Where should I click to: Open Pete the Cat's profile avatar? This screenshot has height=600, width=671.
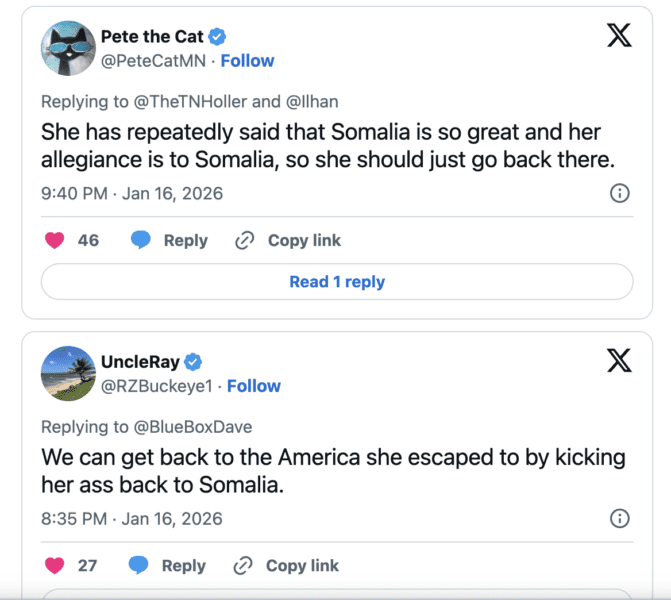click(68, 48)
